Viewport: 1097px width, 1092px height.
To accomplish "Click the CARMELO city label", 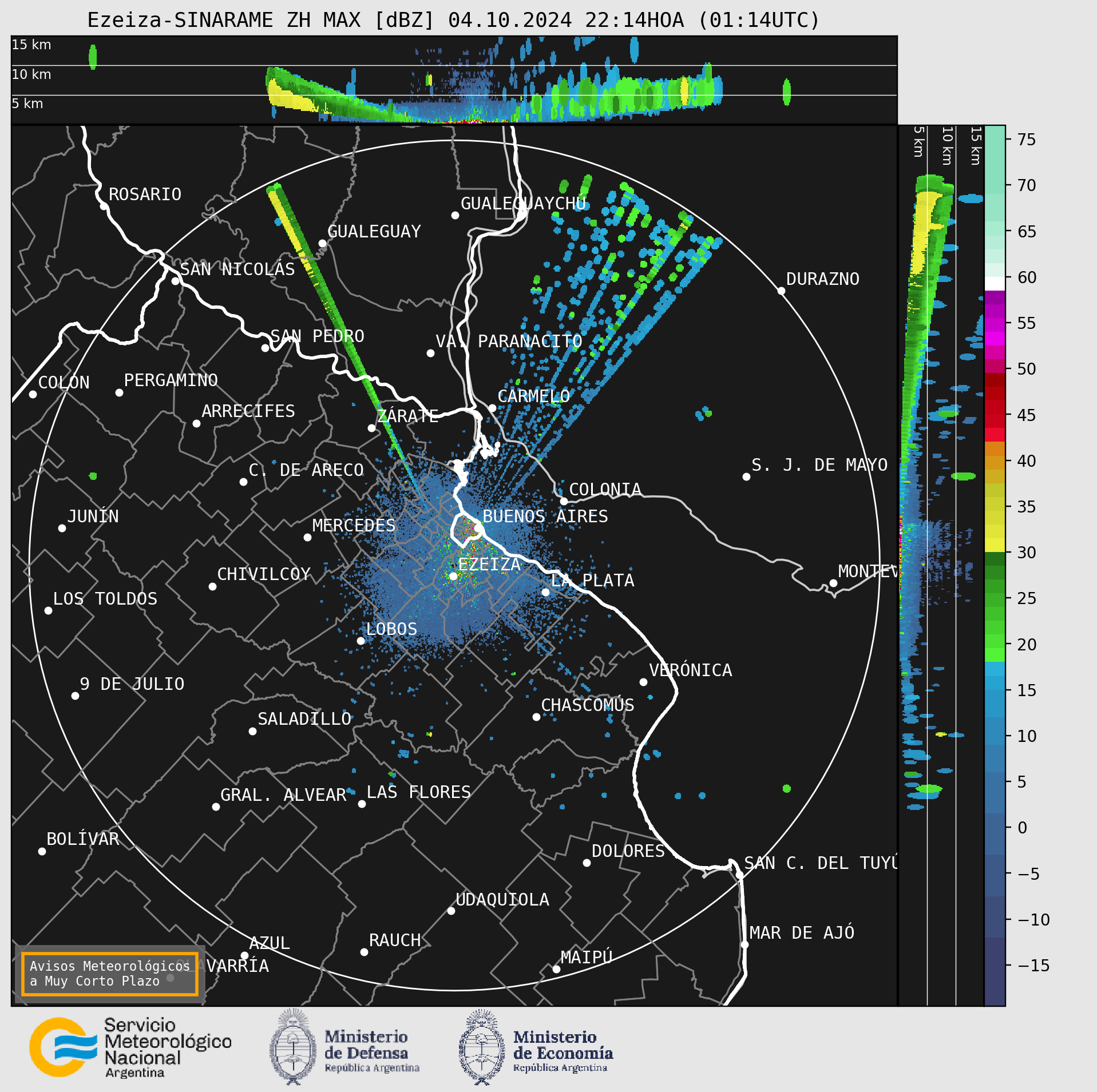I will [533, 396].
